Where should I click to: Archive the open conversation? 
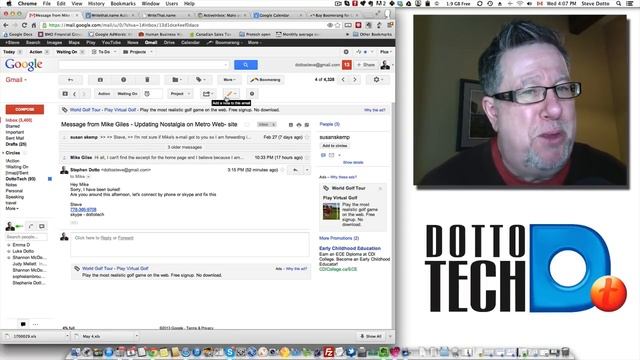pyautogui.click(x=100, y=80)
